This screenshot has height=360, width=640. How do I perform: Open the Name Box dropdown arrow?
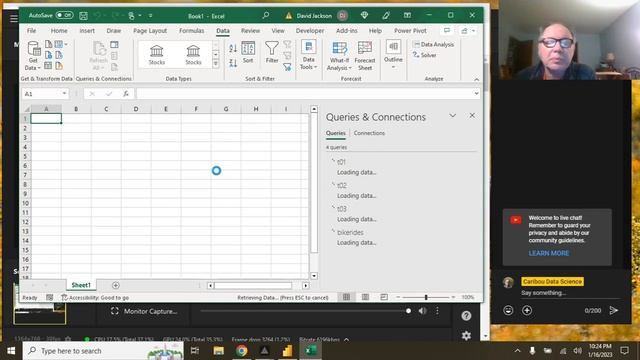(x=64, y=94)
